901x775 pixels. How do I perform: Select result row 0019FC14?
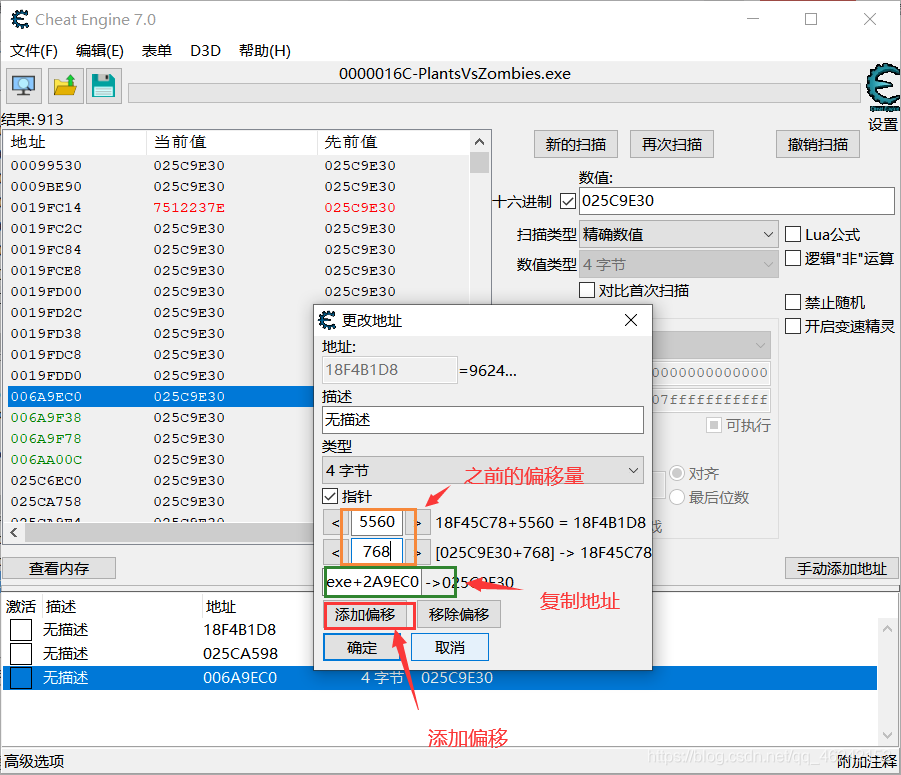coord(239,207)
